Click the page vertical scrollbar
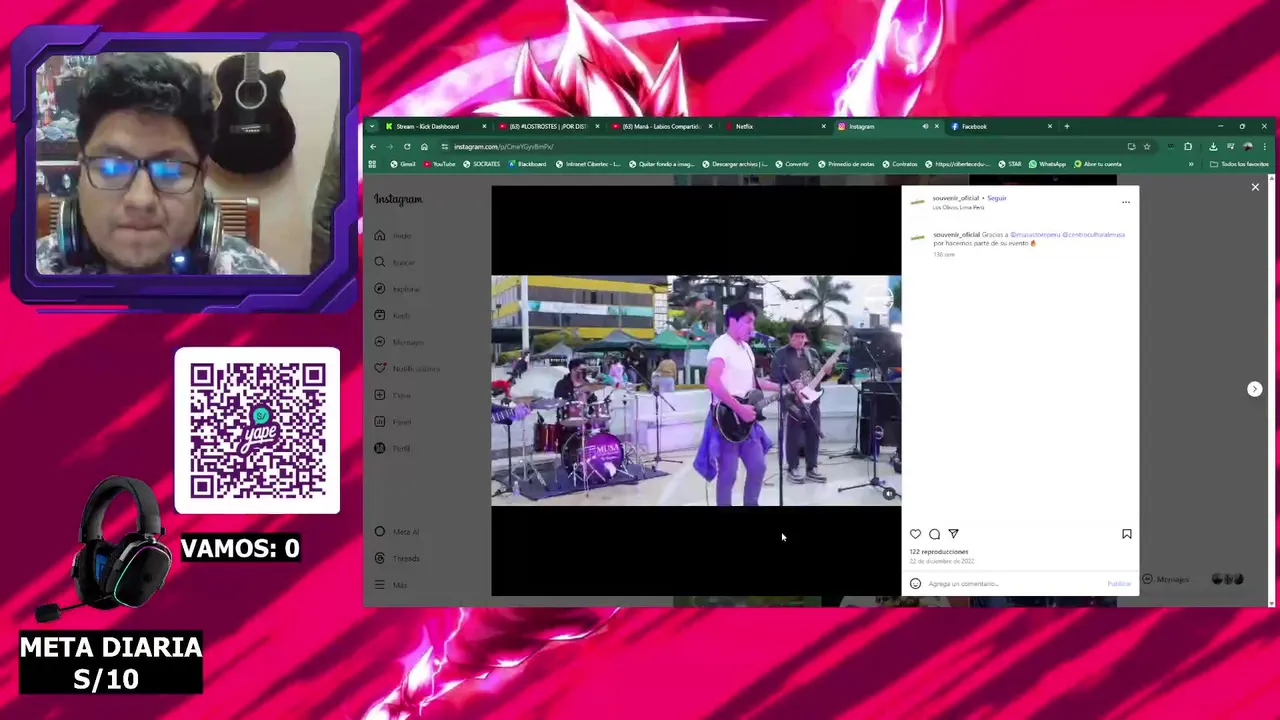The image size is (1280, 720). [1272, 390]
